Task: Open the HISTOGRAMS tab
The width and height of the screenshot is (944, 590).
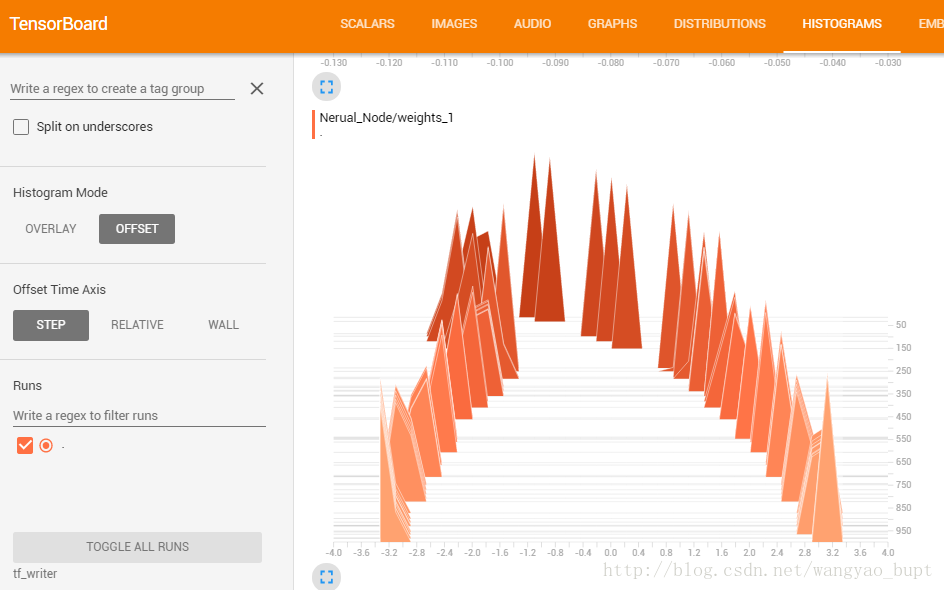Action: [842, 24]
